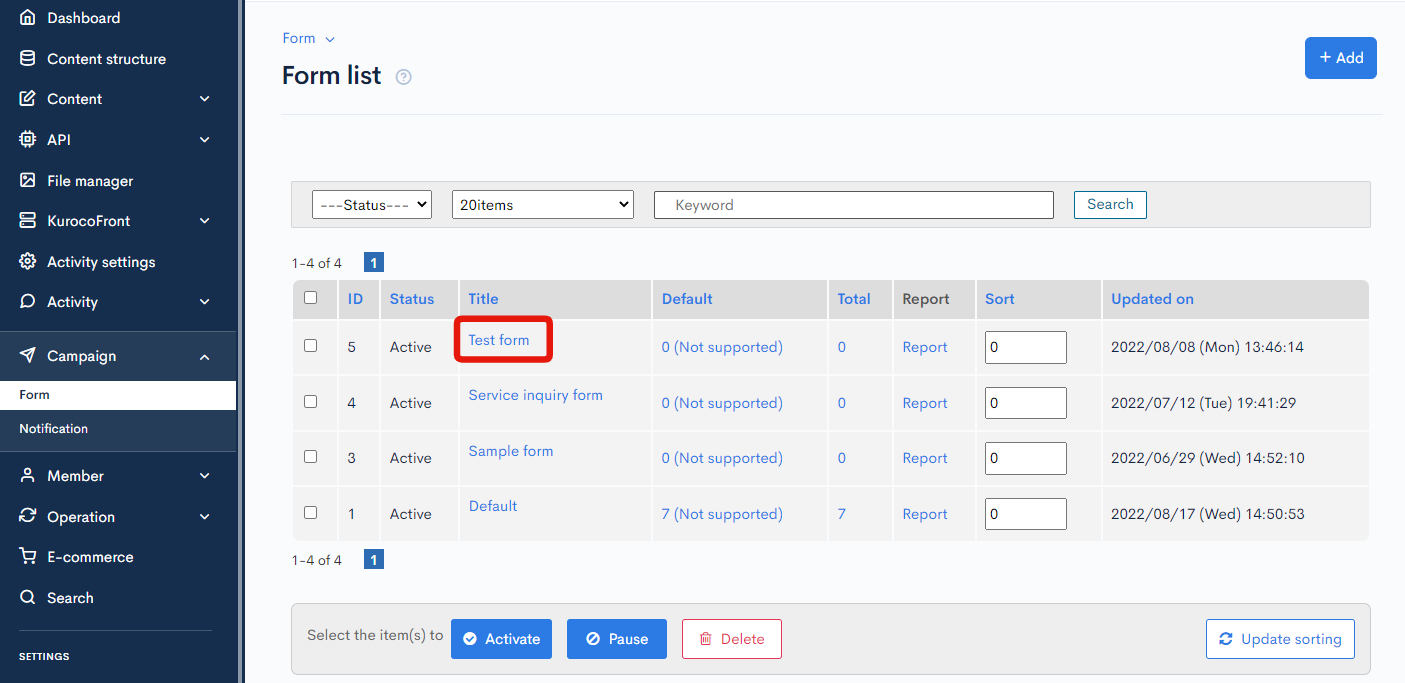The width and height of the screenshot is (1405, 683).
Task: Click Sort input for Default form row
Action: point(1026,514)
